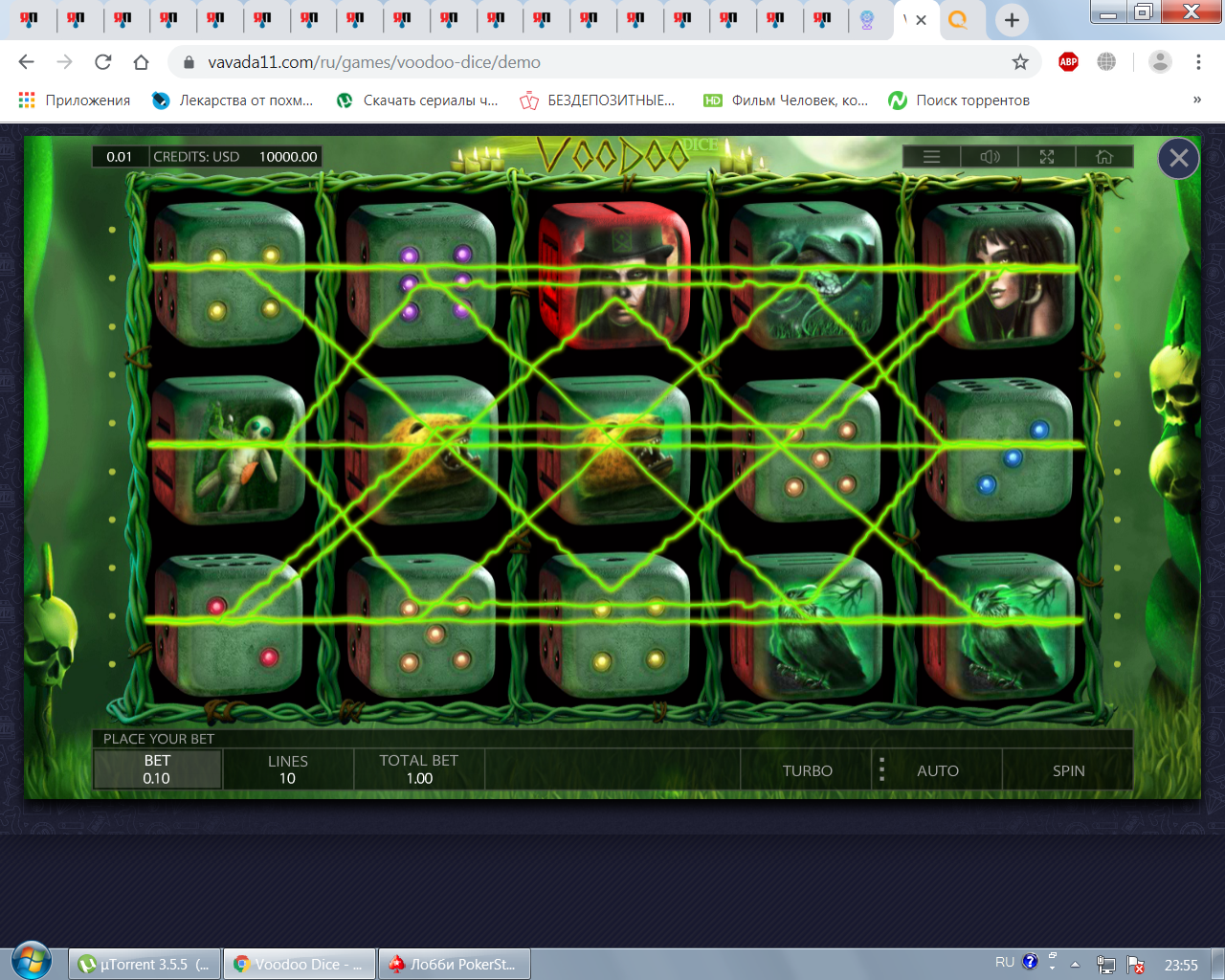The height and width of the screenshot is (980, 1225).
Task: Focus the address bar with vavada11.com URL
Action: (x=603, y=62)
